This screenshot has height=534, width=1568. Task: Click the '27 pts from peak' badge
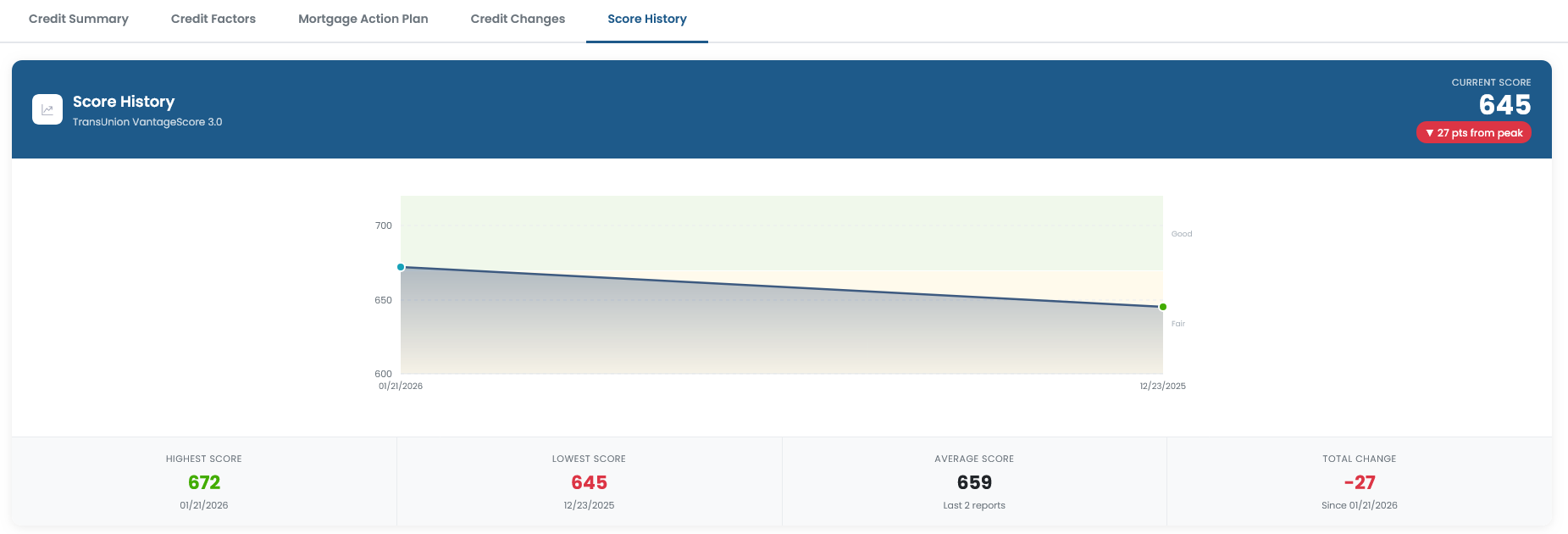(1473, 132)
